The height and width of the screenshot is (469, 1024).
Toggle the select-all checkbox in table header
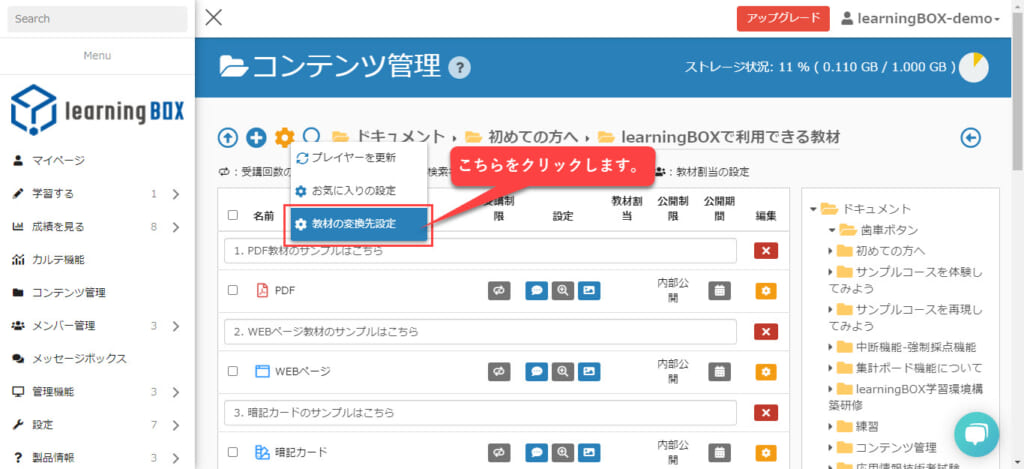(x=233, y=215)
